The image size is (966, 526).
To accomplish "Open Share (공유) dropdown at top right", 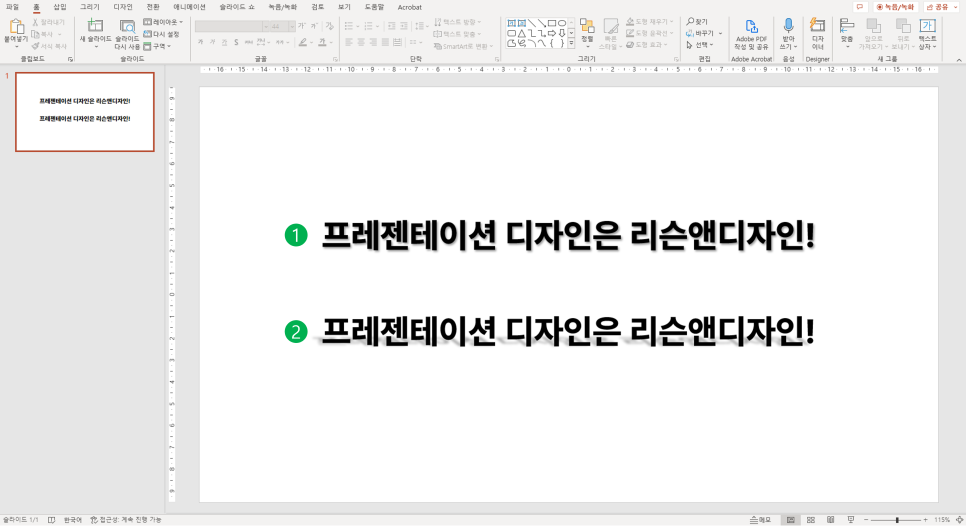I will click(x=940, y=7).
